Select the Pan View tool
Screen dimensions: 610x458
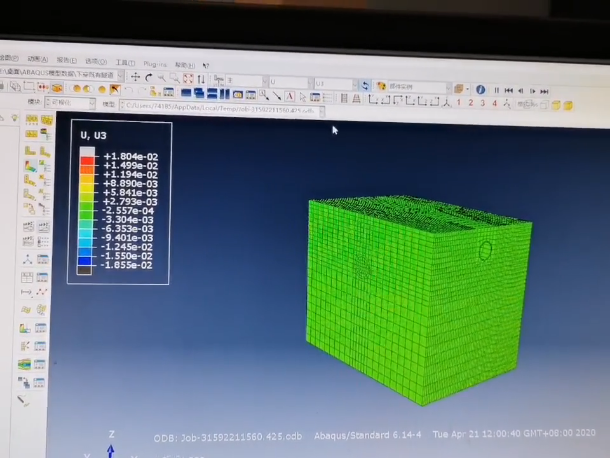click(135, 77)
